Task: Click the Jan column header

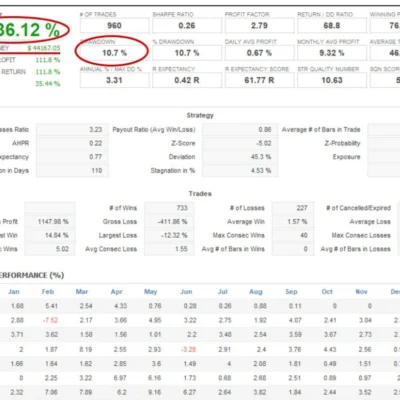Action: 14,292
